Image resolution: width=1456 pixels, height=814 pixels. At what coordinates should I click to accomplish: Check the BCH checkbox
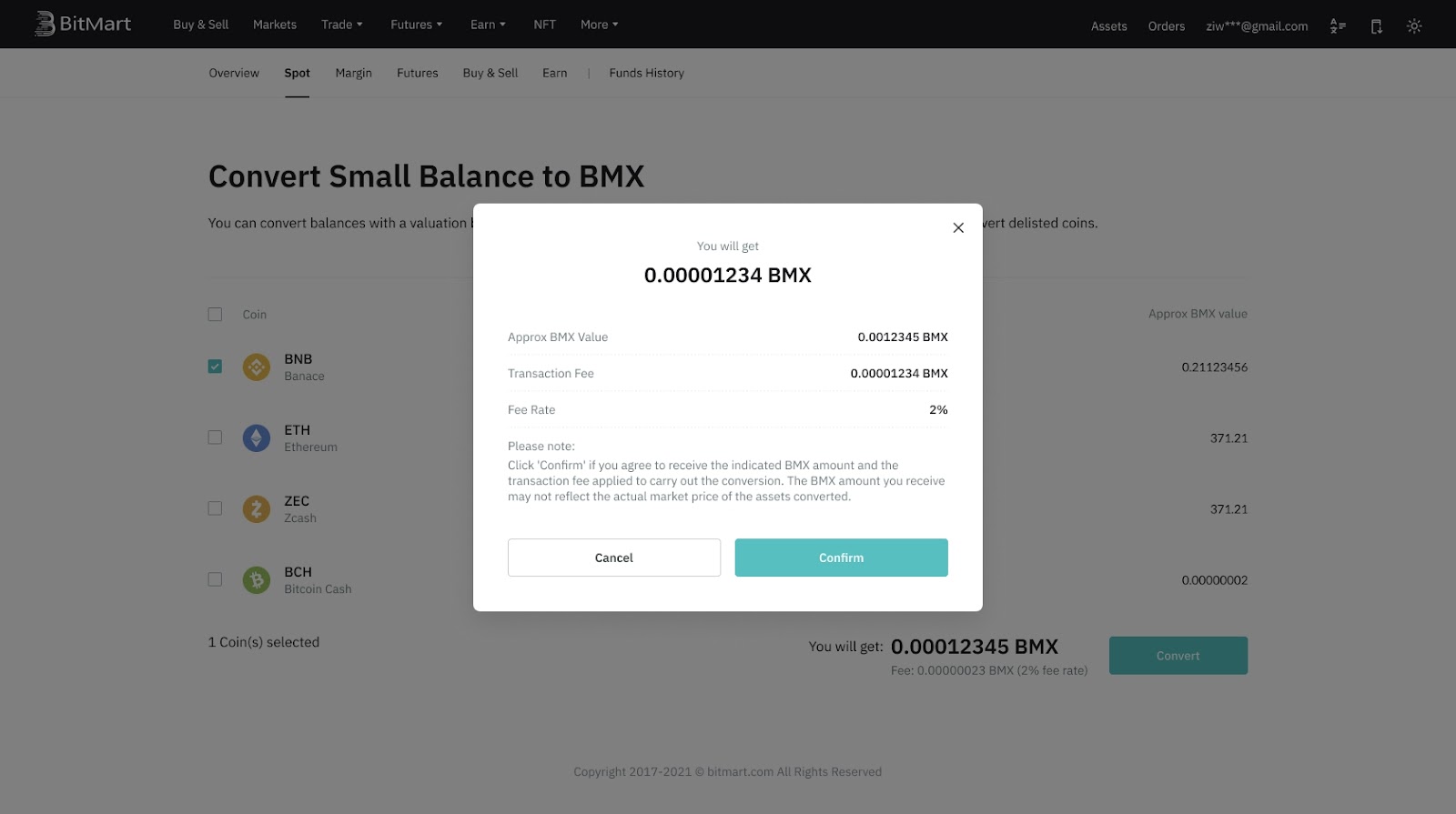[x=215, y=579]
